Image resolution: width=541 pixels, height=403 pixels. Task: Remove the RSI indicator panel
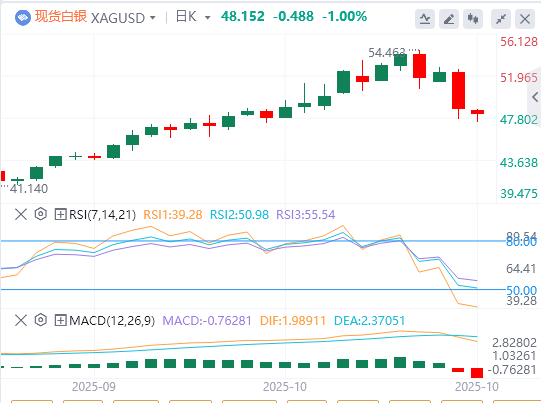[21, 214]
